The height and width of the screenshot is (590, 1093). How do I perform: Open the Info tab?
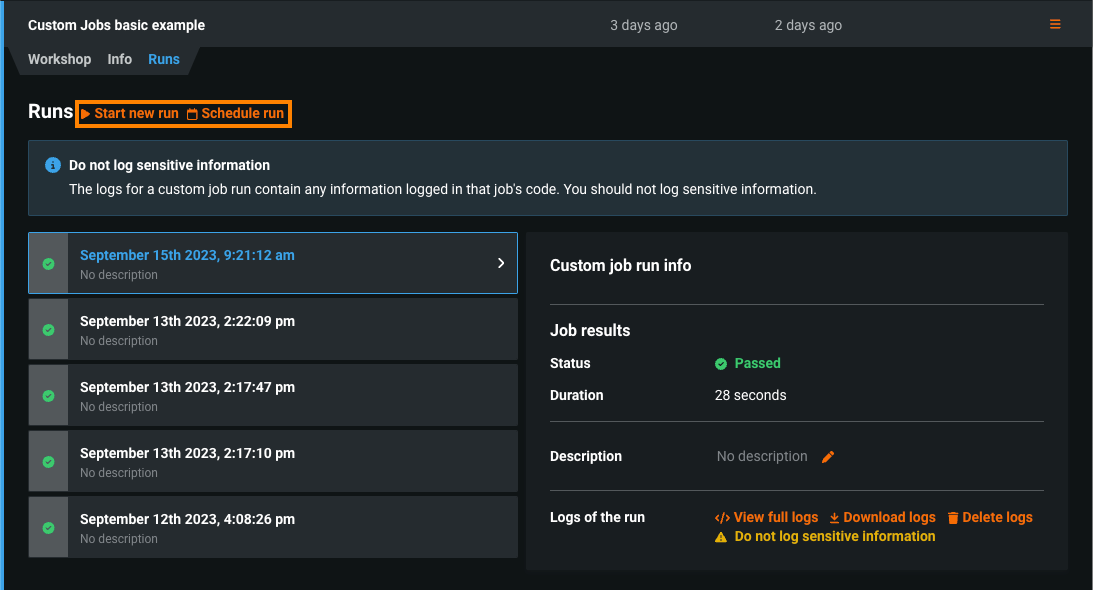(x=120, y=59)
